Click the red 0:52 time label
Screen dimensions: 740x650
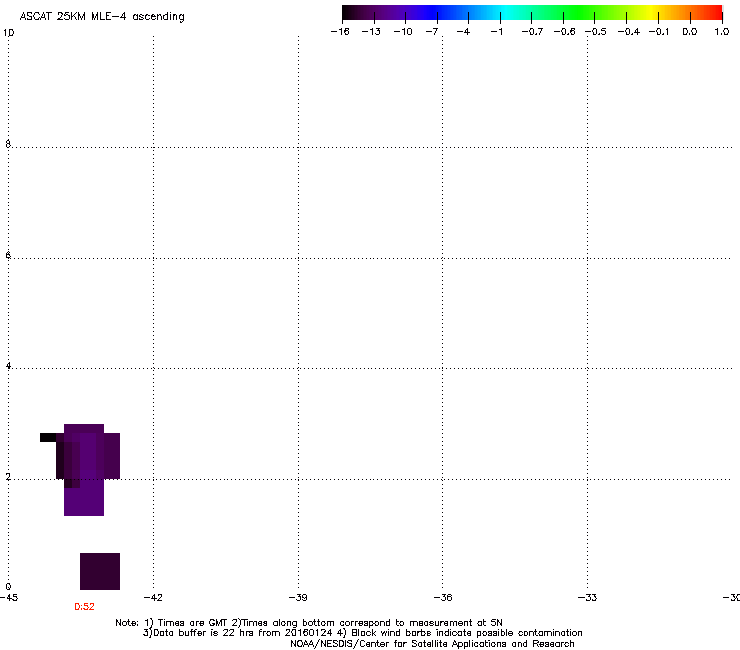(x=84, y=607)
